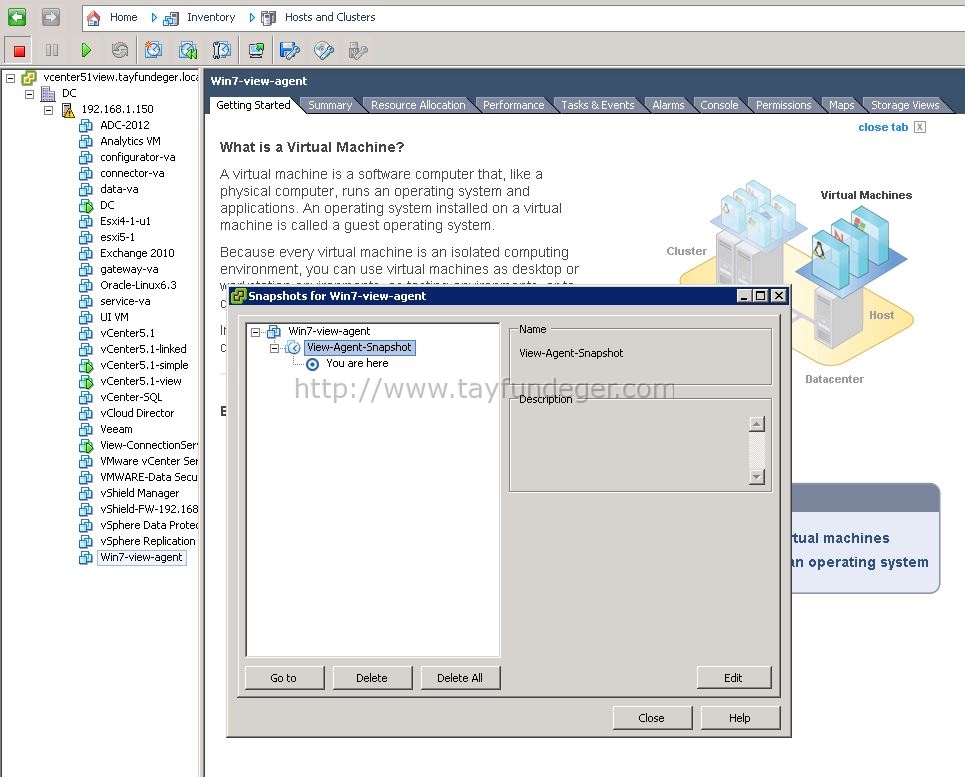This screenshot has width=965, height=777.
Task: Click Close in the Snapshots dialog
Action: (652, 718)
